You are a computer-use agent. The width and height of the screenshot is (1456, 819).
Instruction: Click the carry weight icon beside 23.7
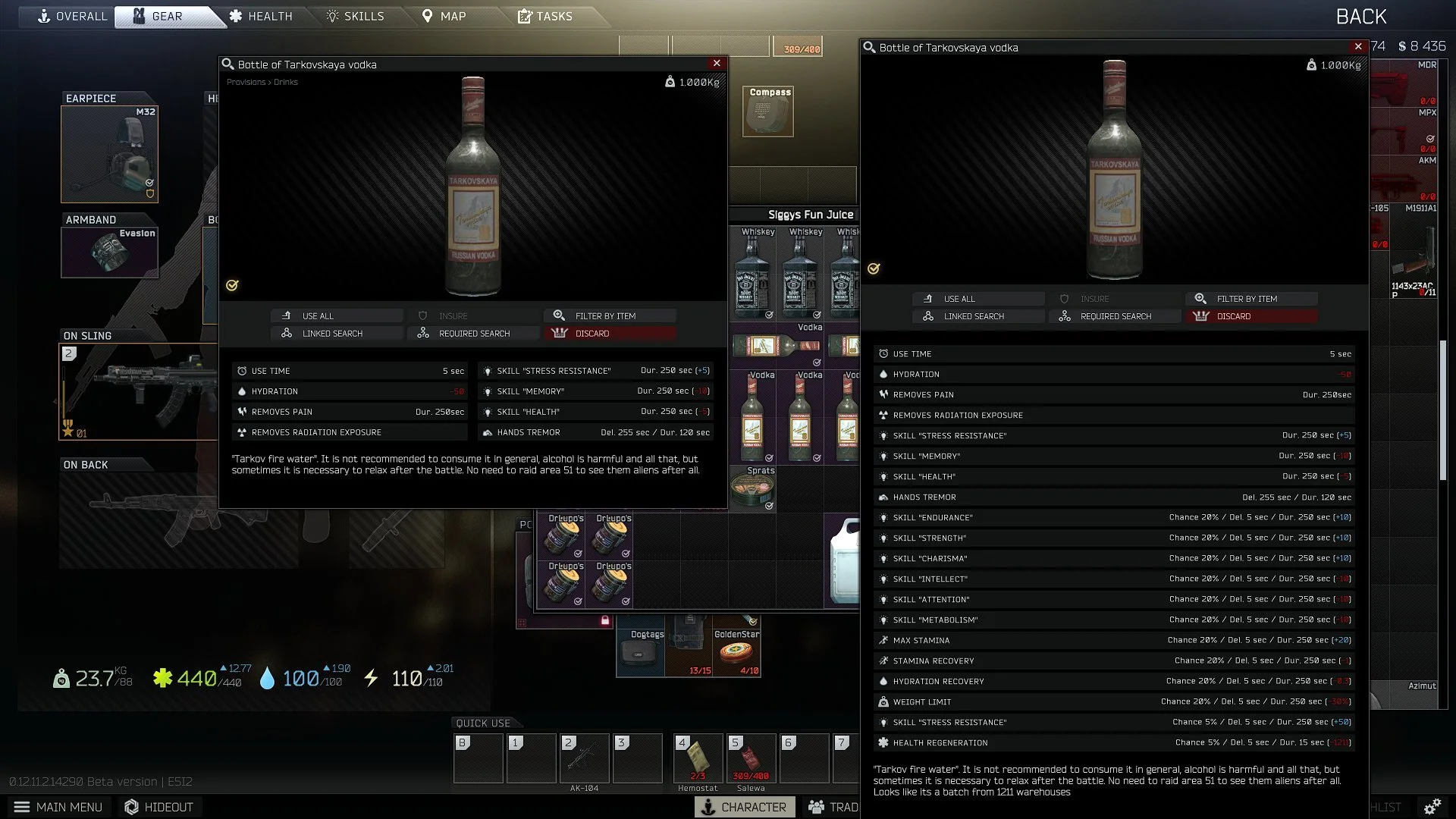(x=61, y=678)
